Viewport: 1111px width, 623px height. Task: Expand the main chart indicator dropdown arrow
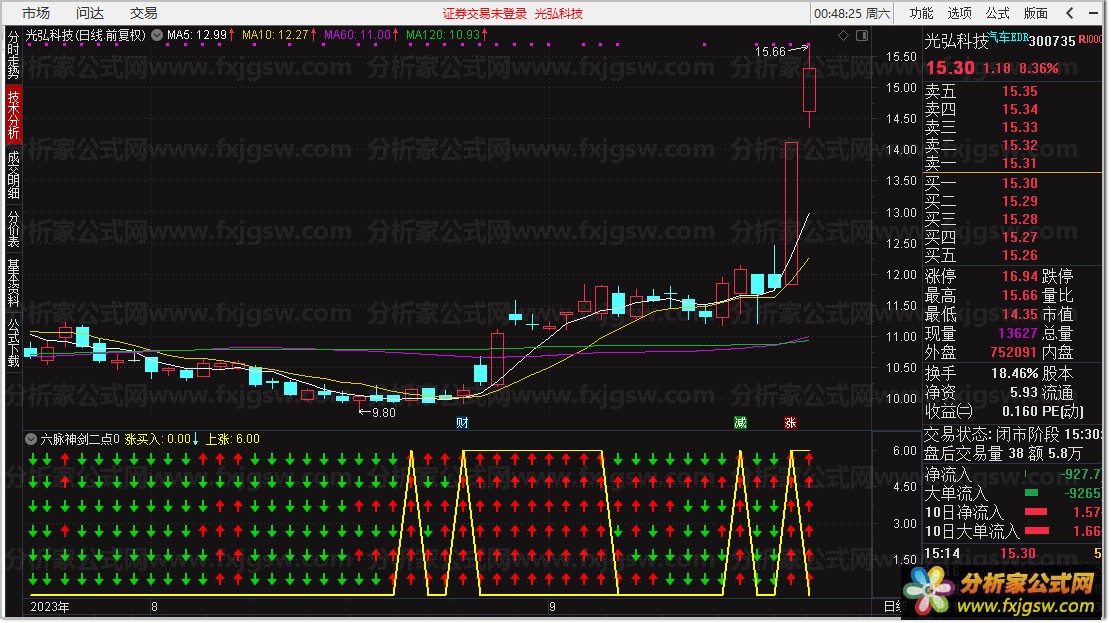pyautogui.click(x=157, y=35)
